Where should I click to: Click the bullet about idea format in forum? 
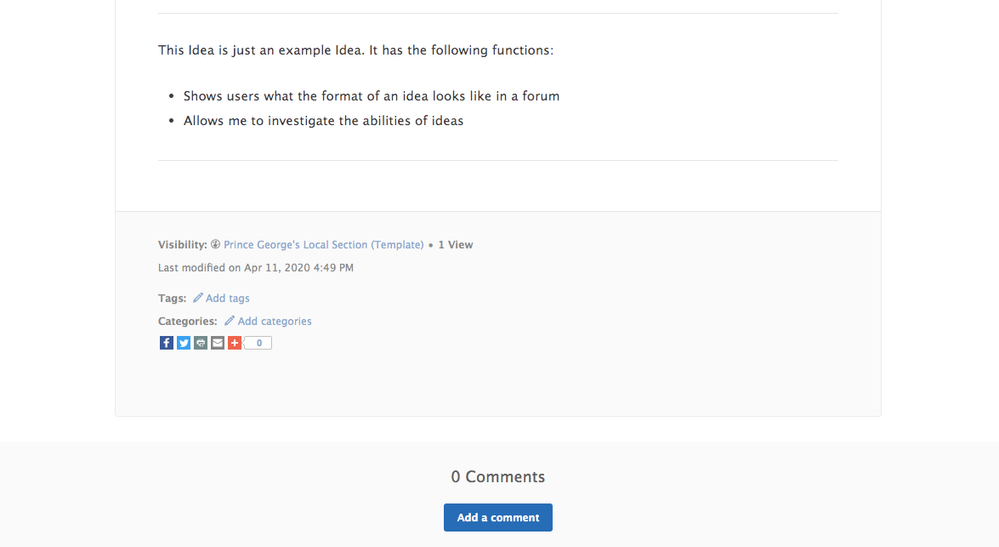click(371, 96)
